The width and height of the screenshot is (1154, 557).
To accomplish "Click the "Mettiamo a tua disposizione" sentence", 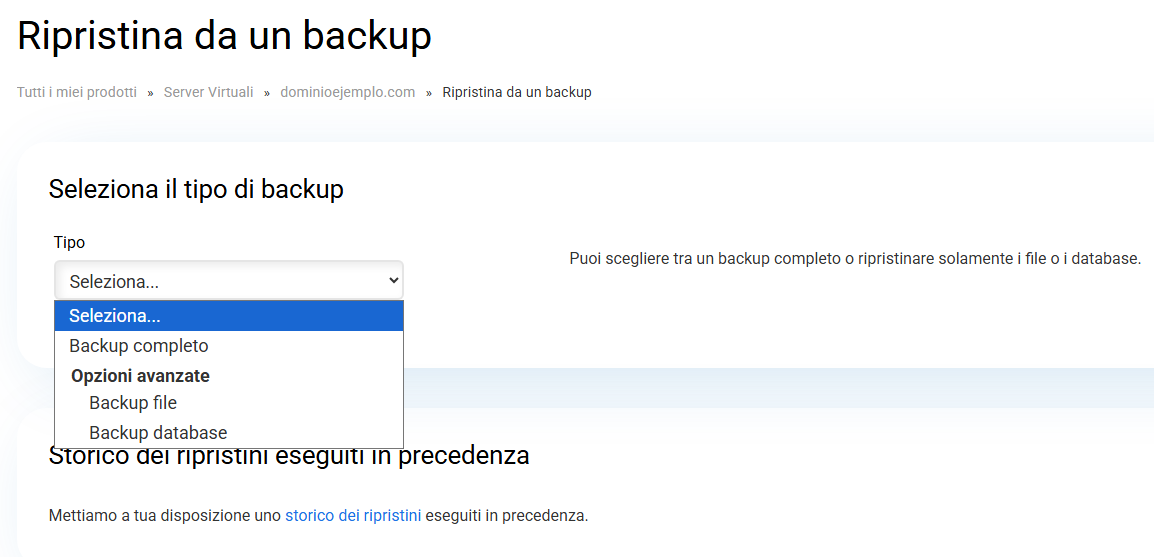I will [x=165, y=516].
